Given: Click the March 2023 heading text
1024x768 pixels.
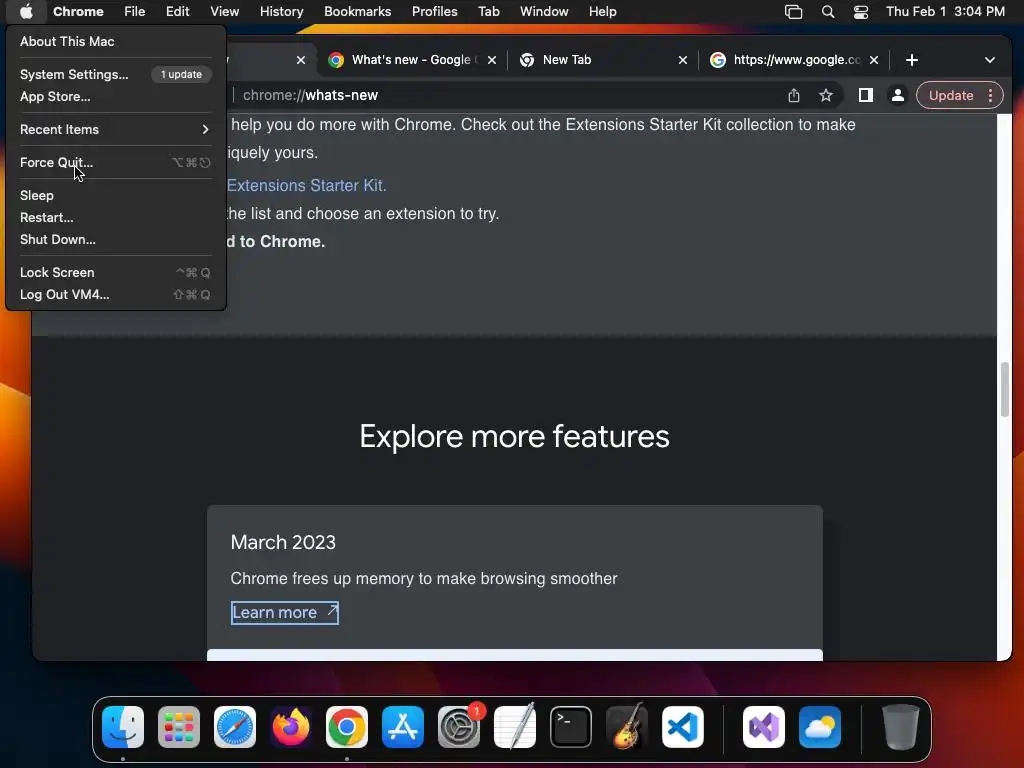Looking at the screenshot, I should coord(283,542).
